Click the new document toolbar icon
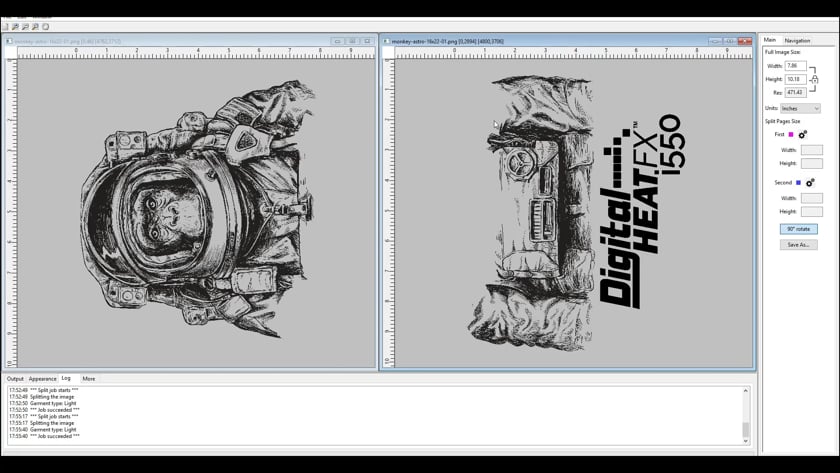 pyautogui.click(x=6, y=26)
